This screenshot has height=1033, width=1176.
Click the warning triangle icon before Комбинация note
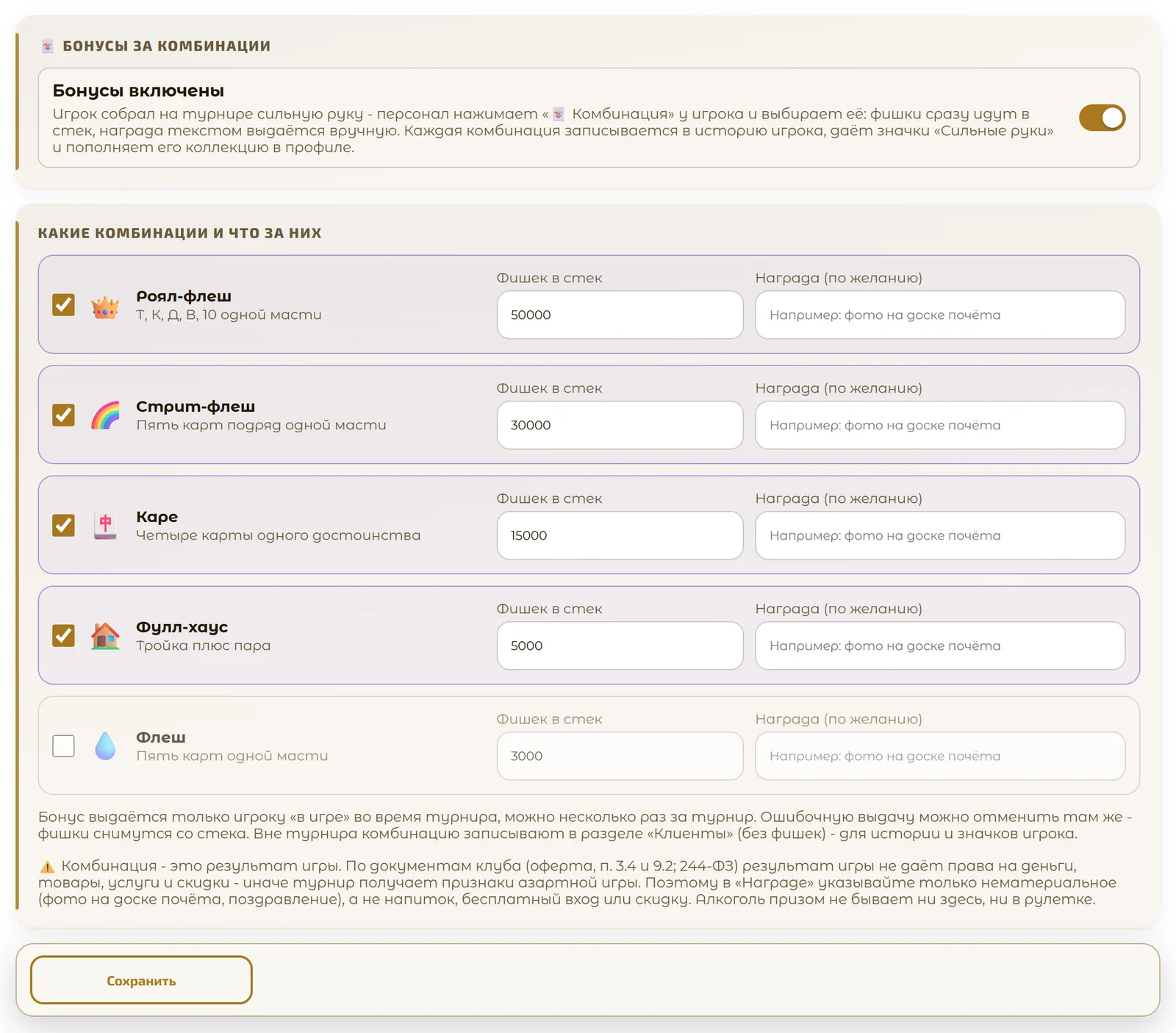pyautogui.click(x=47, y=867)
